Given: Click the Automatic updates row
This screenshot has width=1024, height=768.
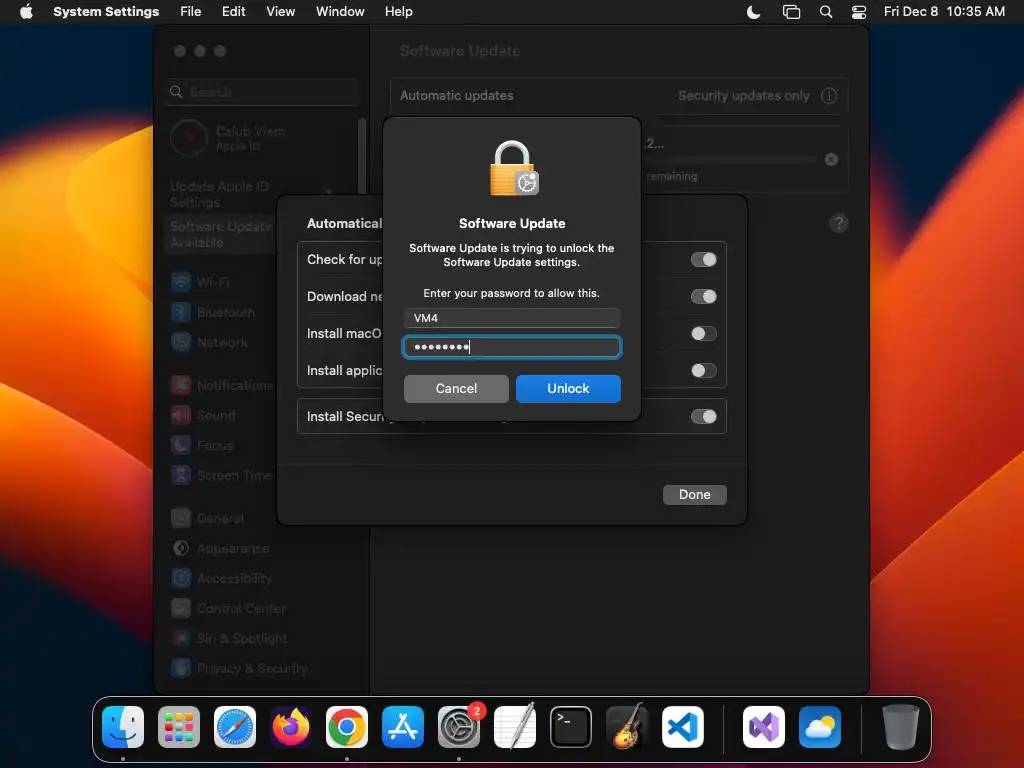Looking at the screenshot, I should 619,96.
